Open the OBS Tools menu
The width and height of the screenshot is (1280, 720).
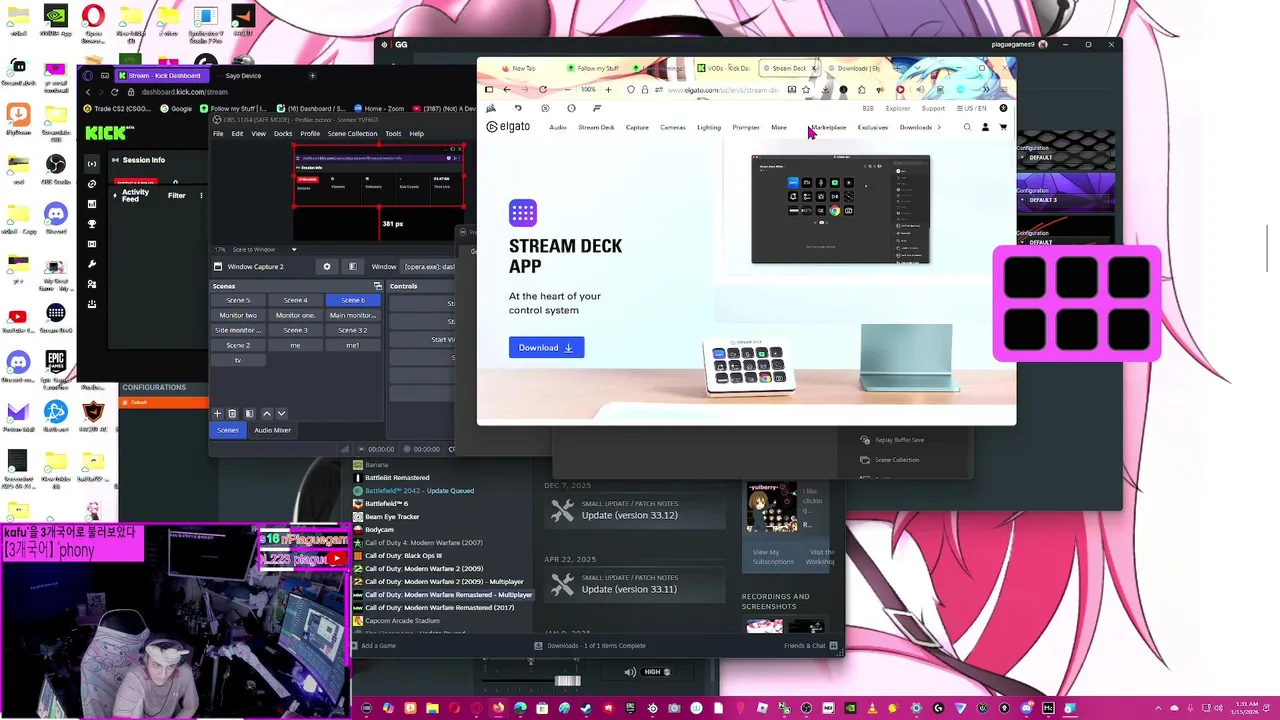(393, 134)
